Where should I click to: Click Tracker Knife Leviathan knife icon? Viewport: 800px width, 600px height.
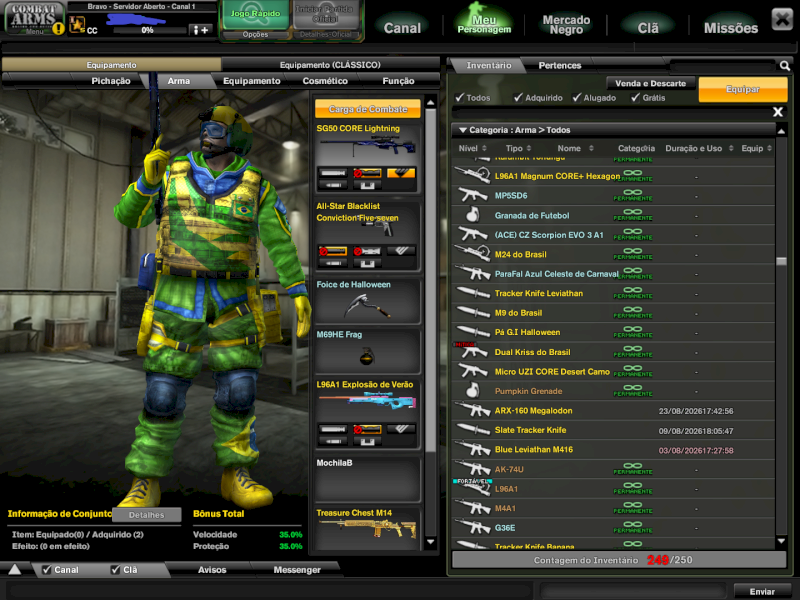click(473, 293)
